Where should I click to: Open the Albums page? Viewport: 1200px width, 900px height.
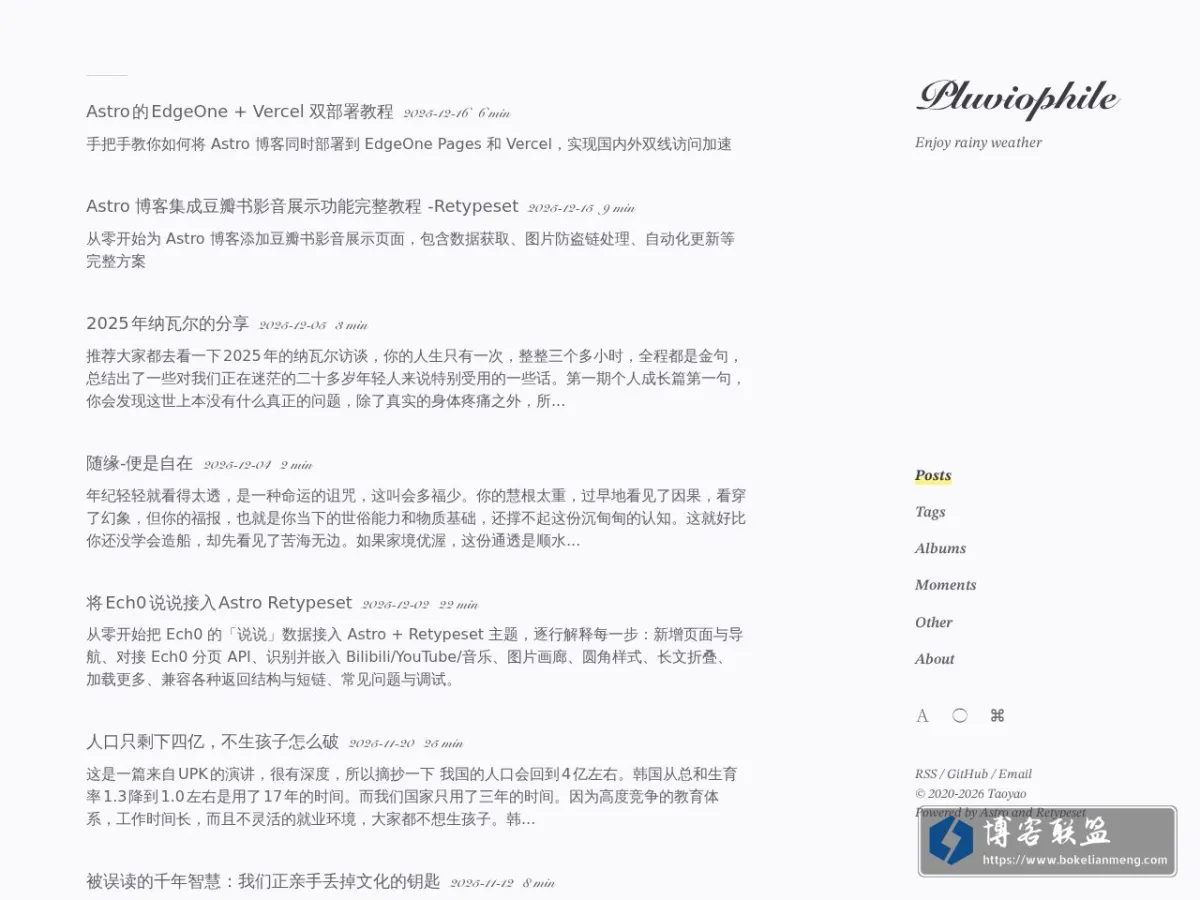click(x=940, y=548)
